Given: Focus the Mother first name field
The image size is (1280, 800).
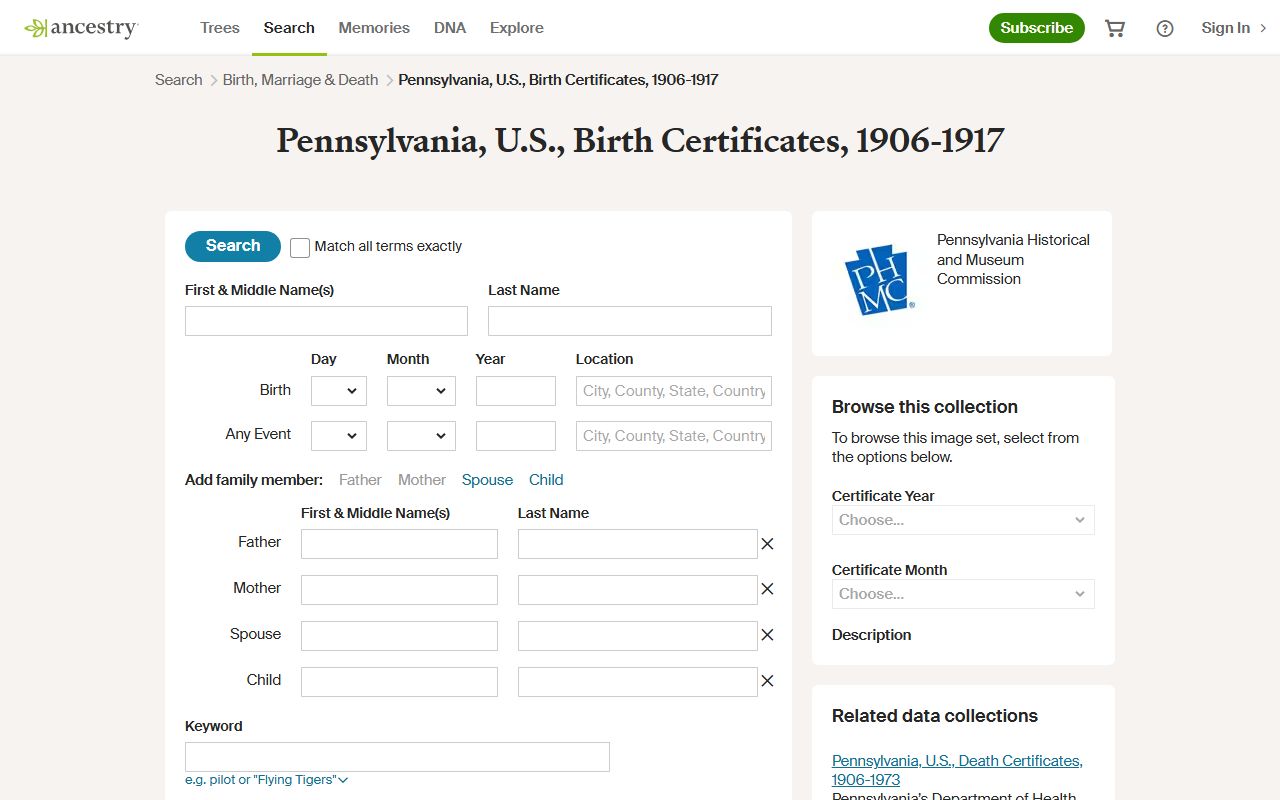Looking at the screenshot, I should [399, 590].
